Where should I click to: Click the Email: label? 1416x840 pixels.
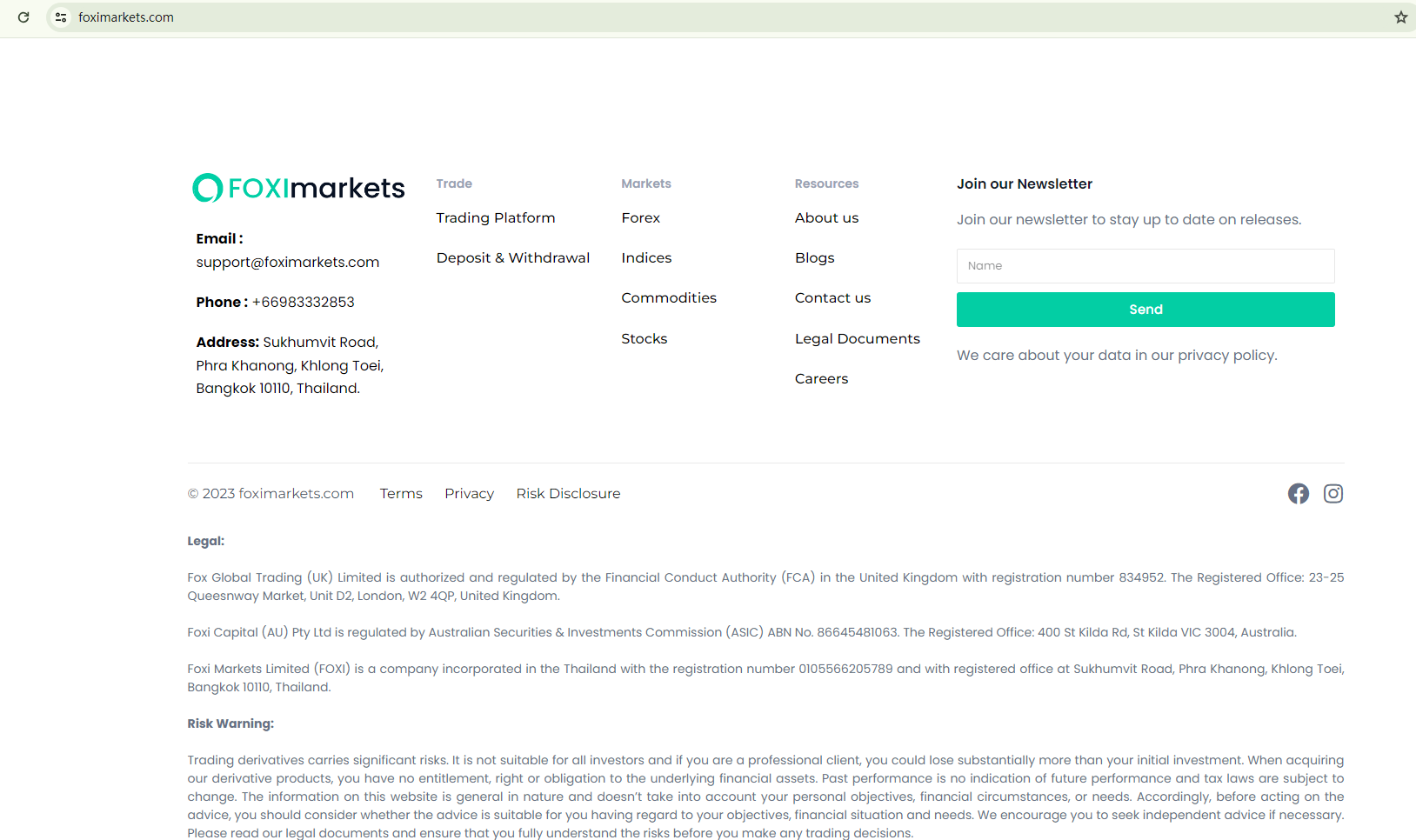click(x=219, y=239)
